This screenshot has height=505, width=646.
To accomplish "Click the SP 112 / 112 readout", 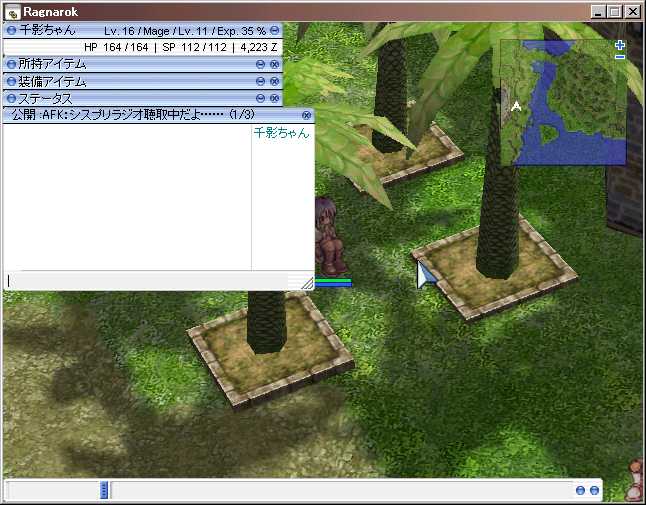I will coord(194,47).
